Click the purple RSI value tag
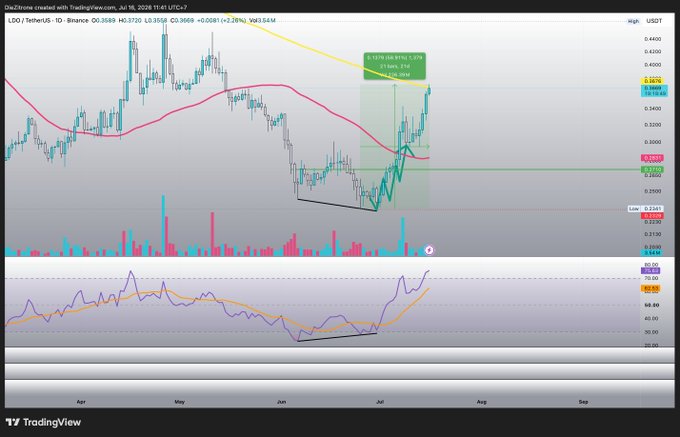This screenshot has height=437, width=680. [652, 271]
